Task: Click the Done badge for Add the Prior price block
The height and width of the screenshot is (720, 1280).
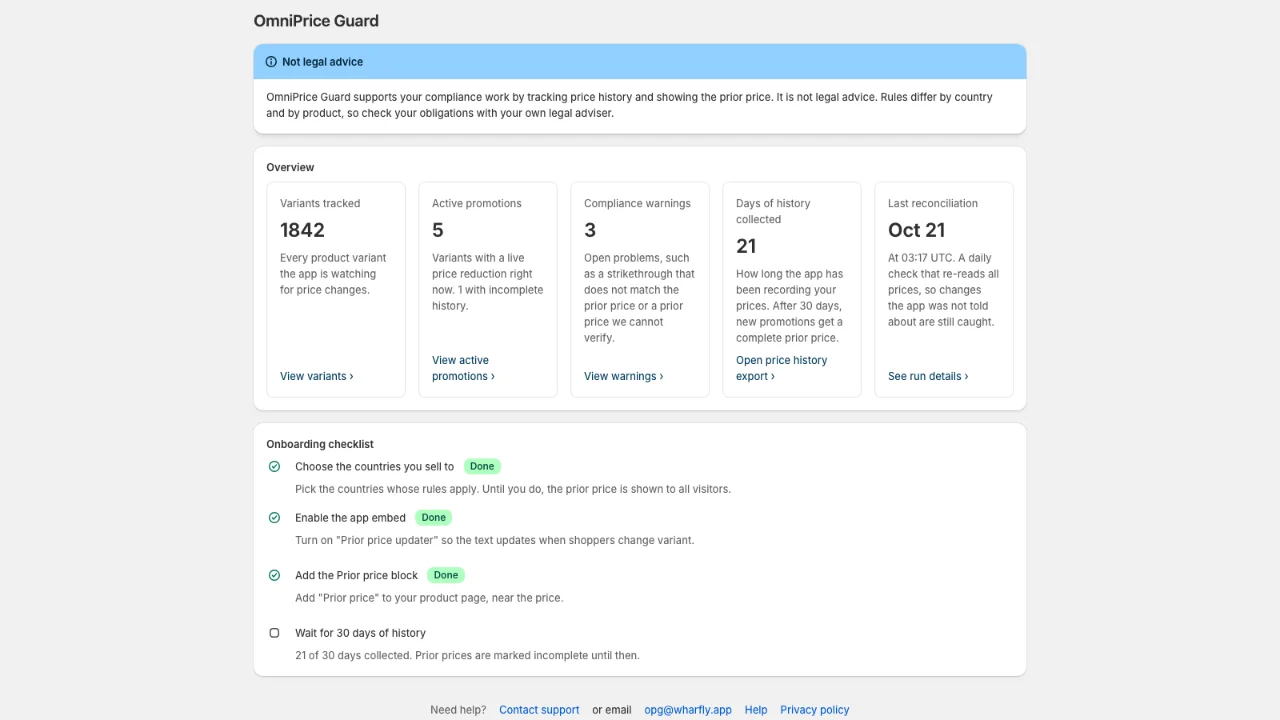Action: [x=446, y=575]
